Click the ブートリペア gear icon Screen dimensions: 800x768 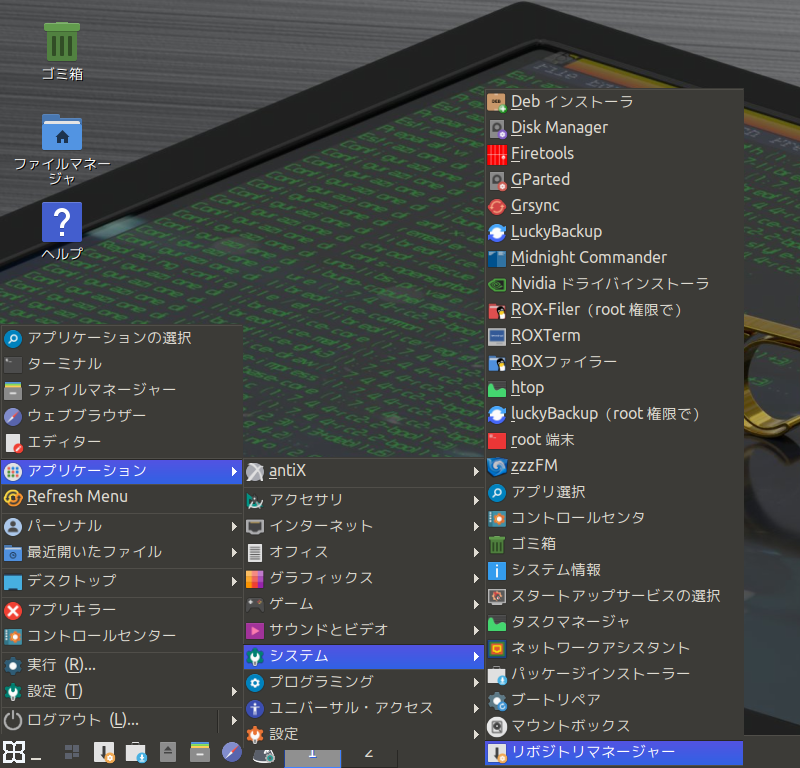tap(496, 700)
